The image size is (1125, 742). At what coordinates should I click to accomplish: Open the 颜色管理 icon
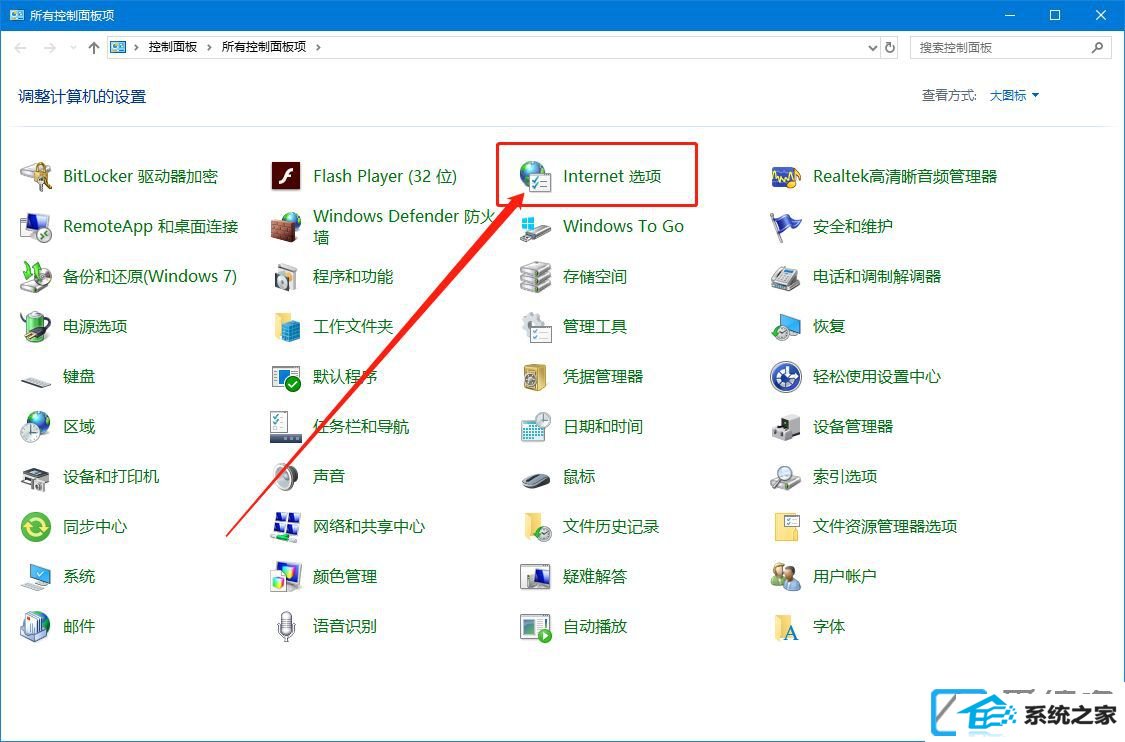pos(286,577)
